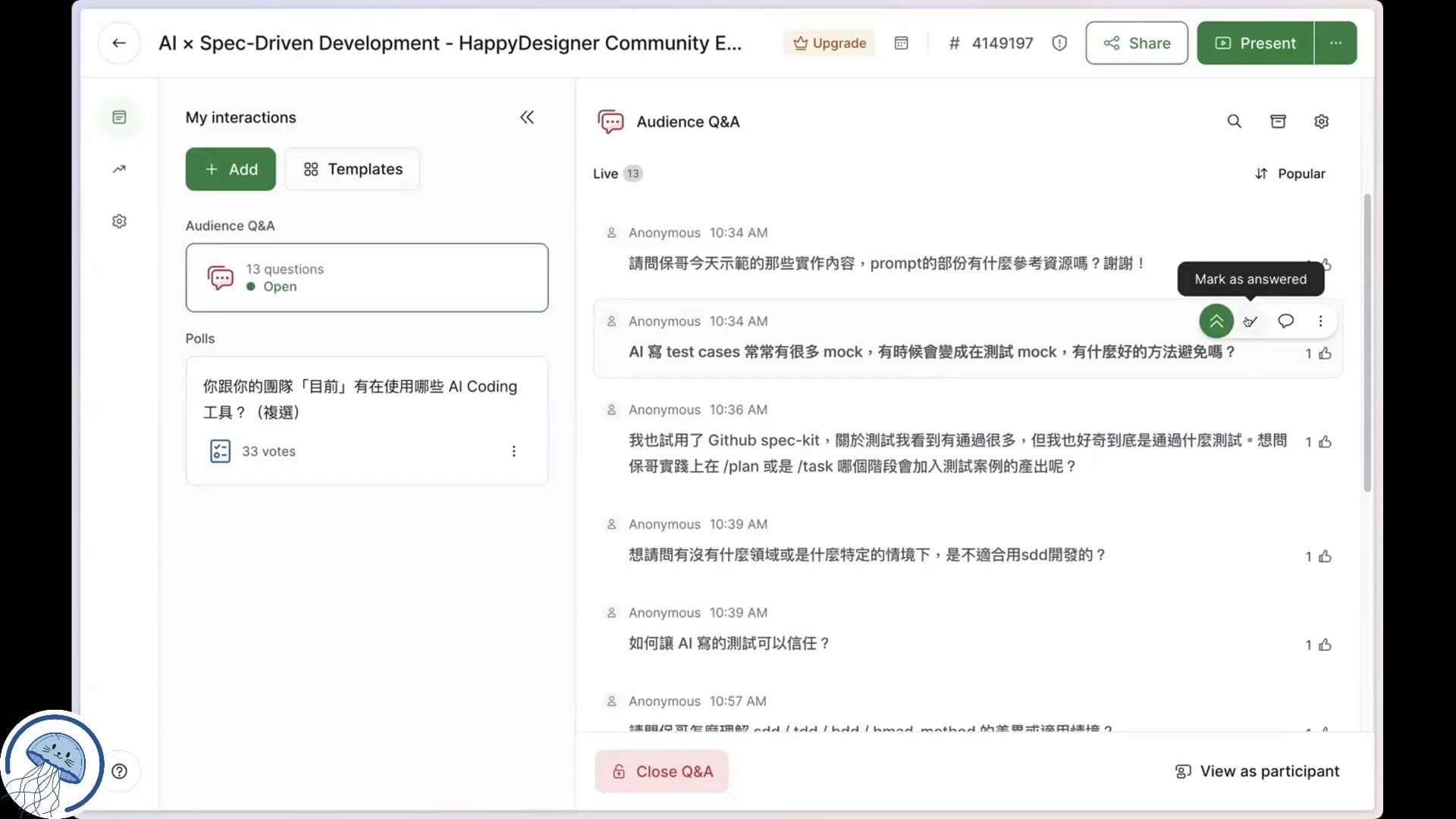
Task: Click the Close Q&A button
Action: [x=661, y=771]
